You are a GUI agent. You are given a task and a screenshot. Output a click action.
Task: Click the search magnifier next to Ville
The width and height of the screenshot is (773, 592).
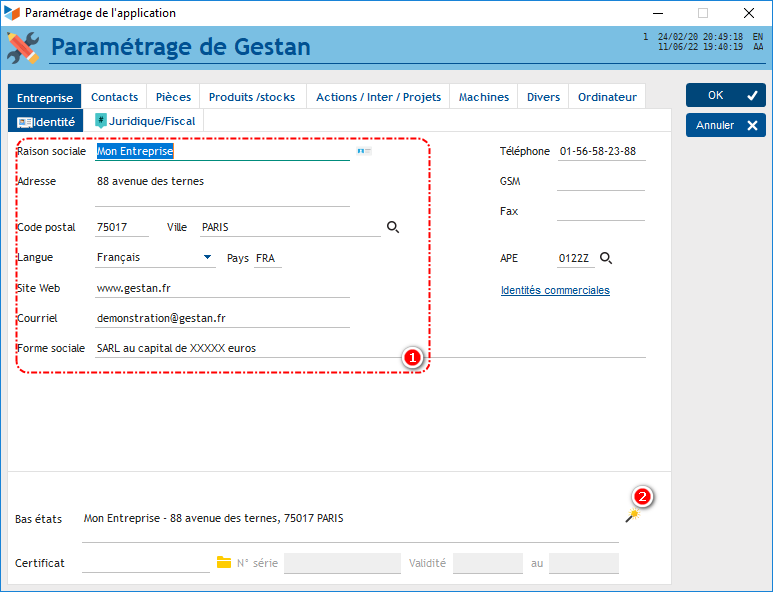click(393, 228)
